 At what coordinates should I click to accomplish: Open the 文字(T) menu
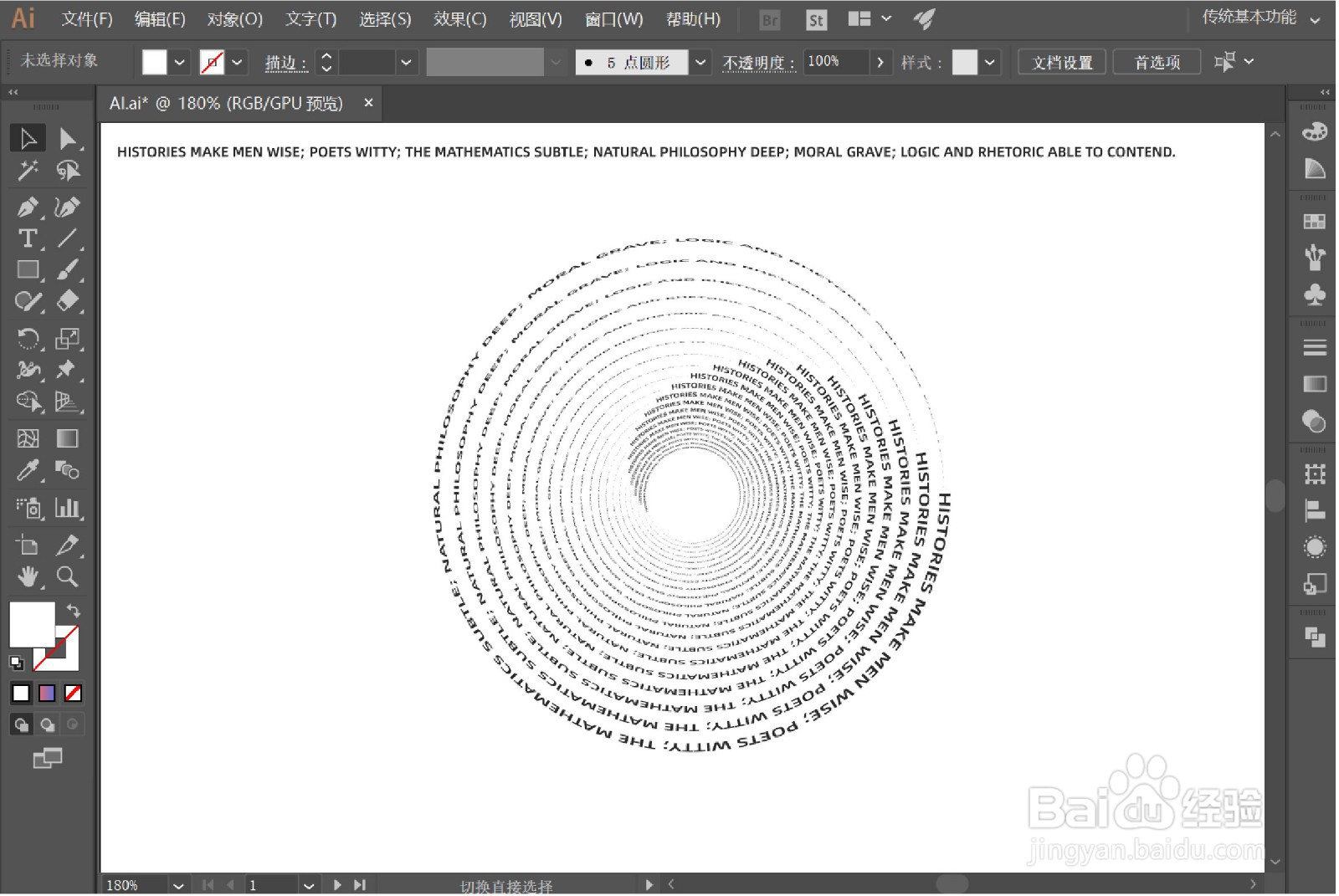click(310, 18)
